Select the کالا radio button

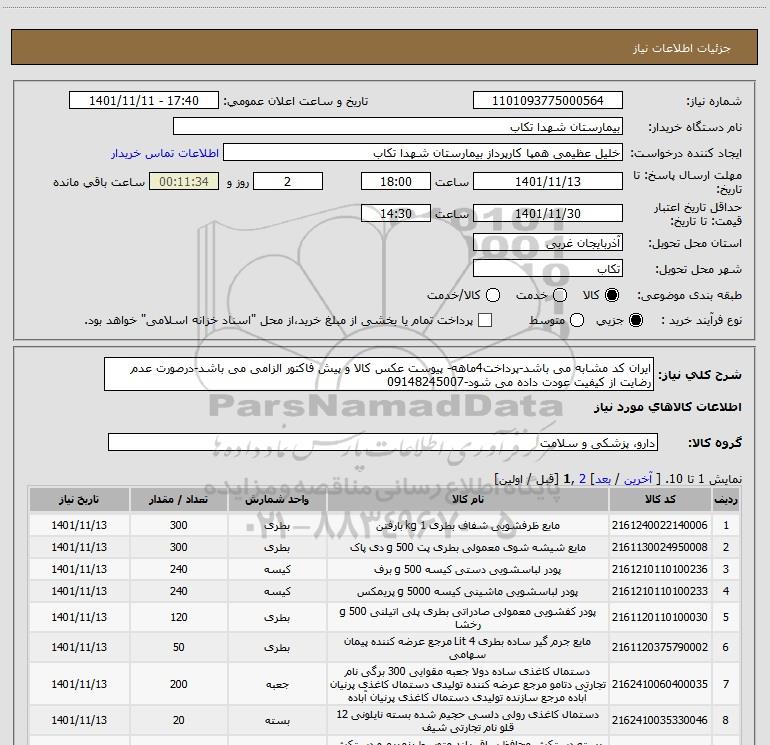612,295
